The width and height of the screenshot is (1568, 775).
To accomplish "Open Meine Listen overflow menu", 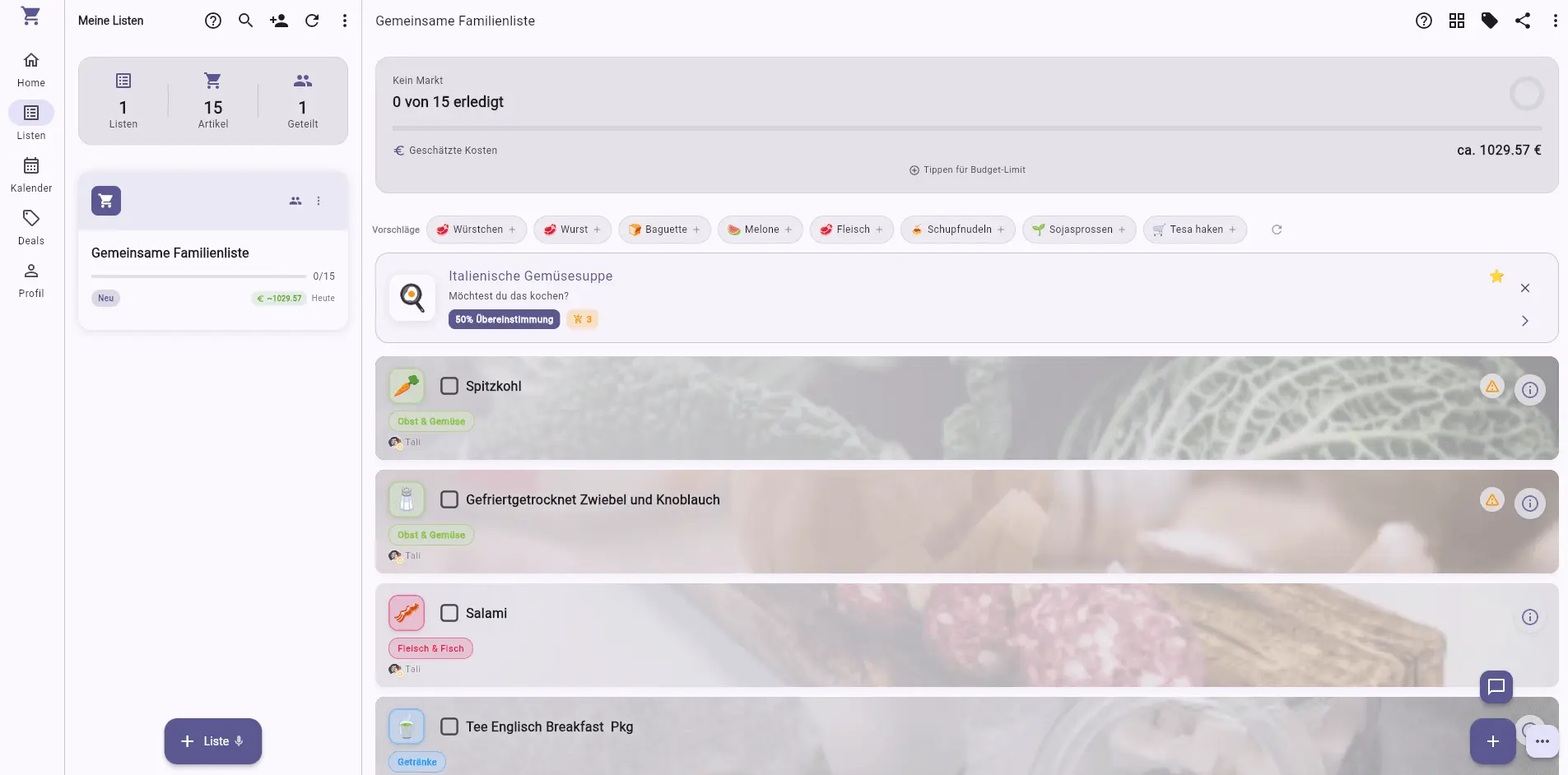I will tap(345, 21).
